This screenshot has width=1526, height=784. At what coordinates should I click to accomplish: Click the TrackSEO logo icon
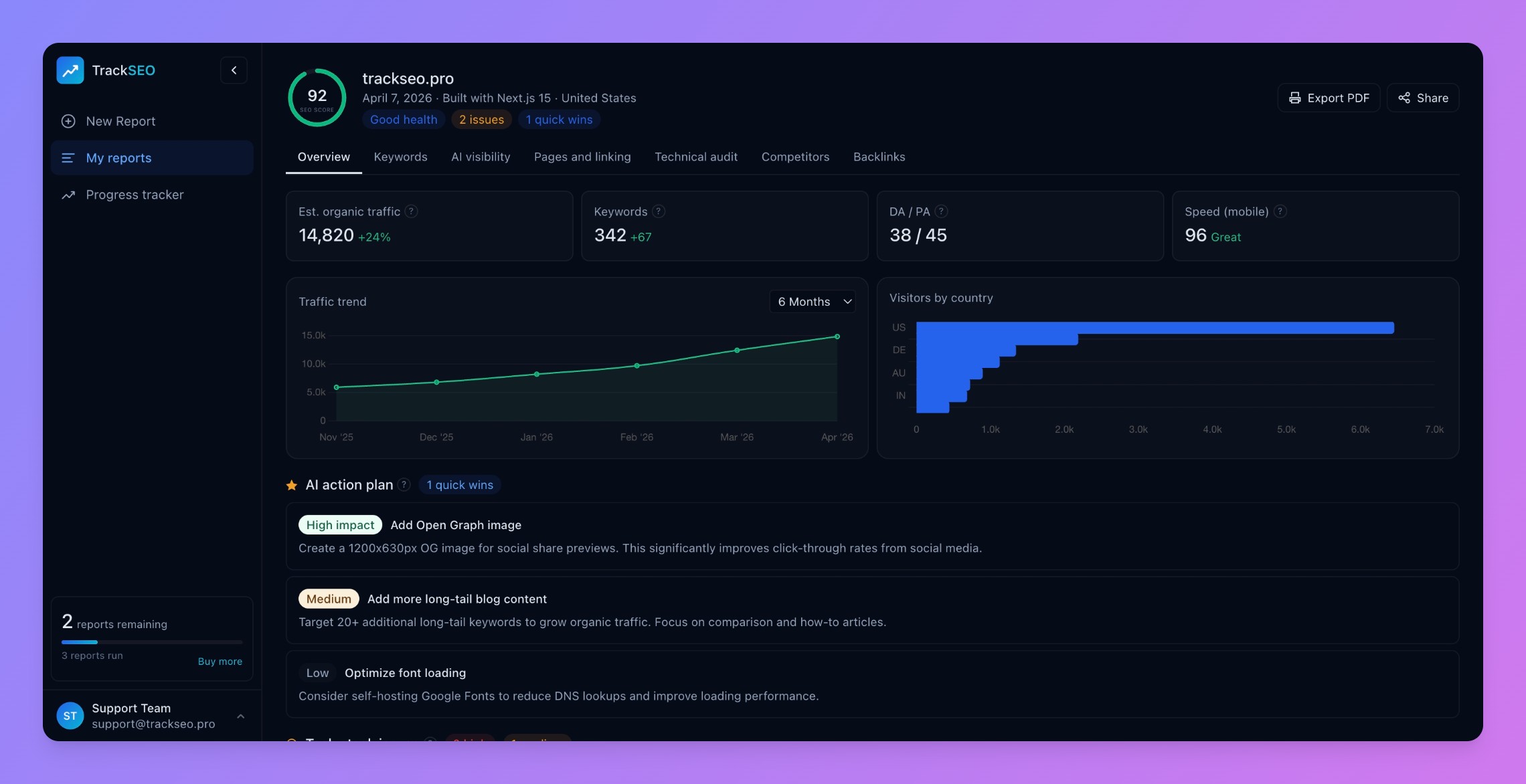[70, 70]
